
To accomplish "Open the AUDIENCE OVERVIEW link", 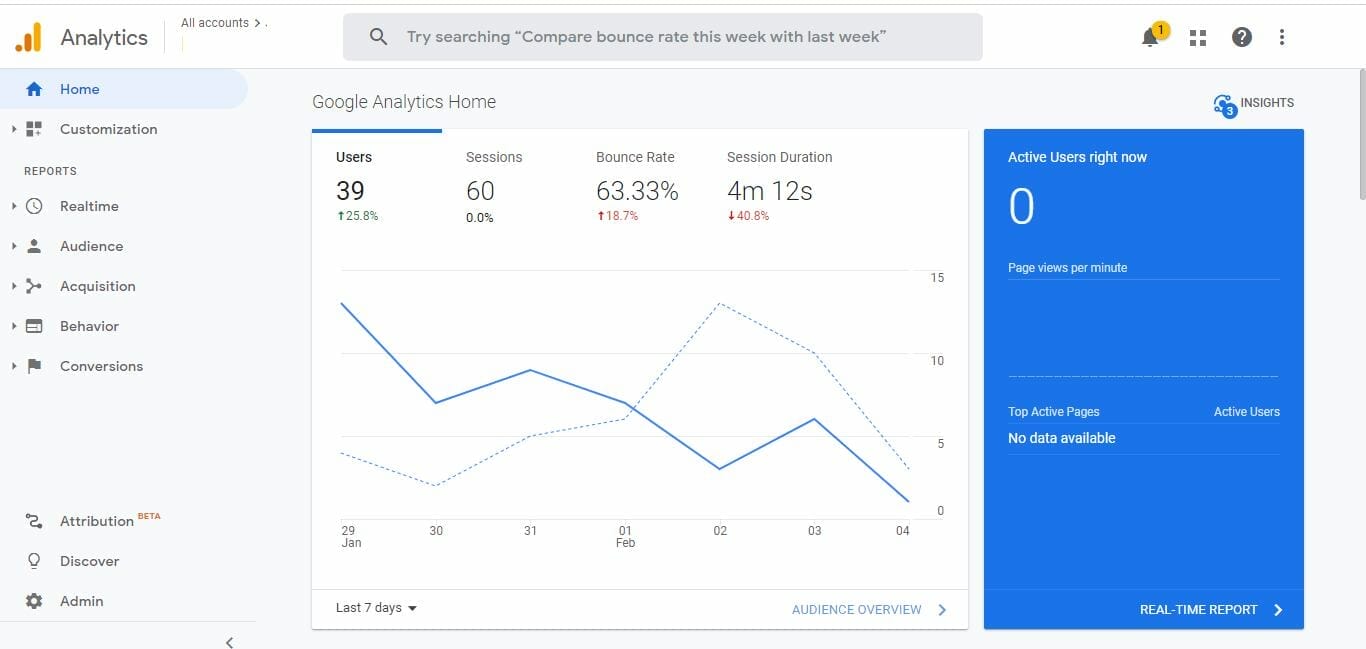I will click(857, 609).
